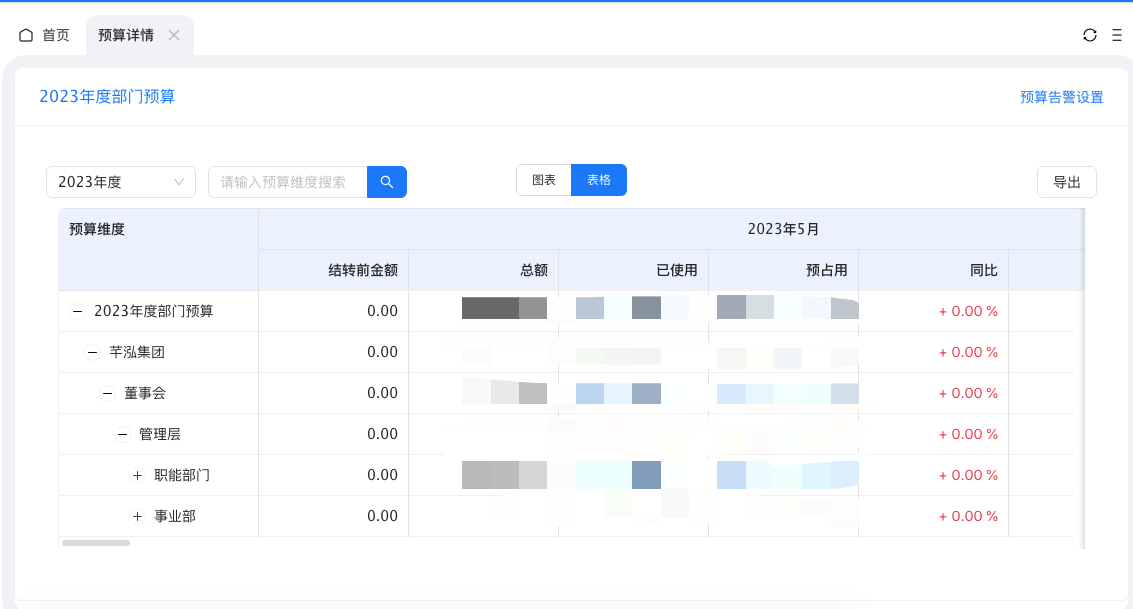Viewport: 1133px width, 609px height.
Task: Click the 导出 button
Action: [x=1066, y=182]
